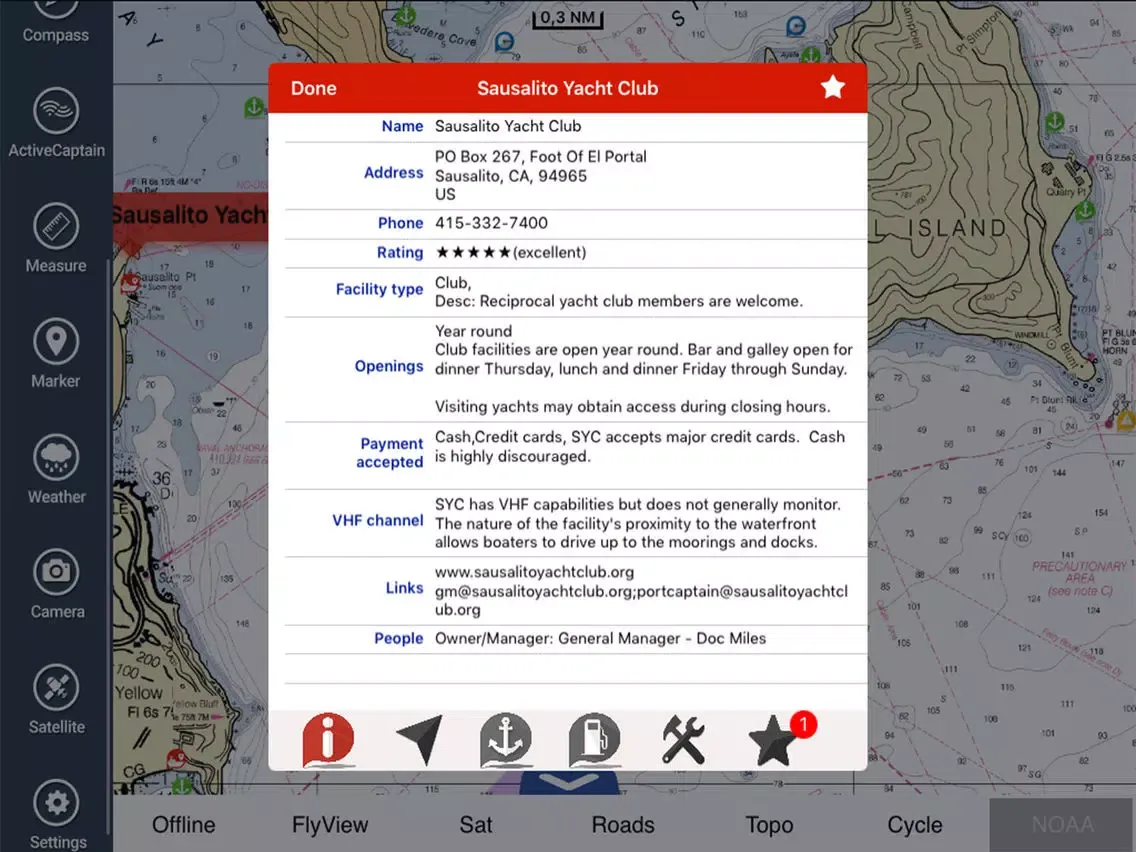Viewport: 1136px width, 852px height.
Task: Select the NOAA chart tab
Action: pyautogui.click(x=1063, y=824)
